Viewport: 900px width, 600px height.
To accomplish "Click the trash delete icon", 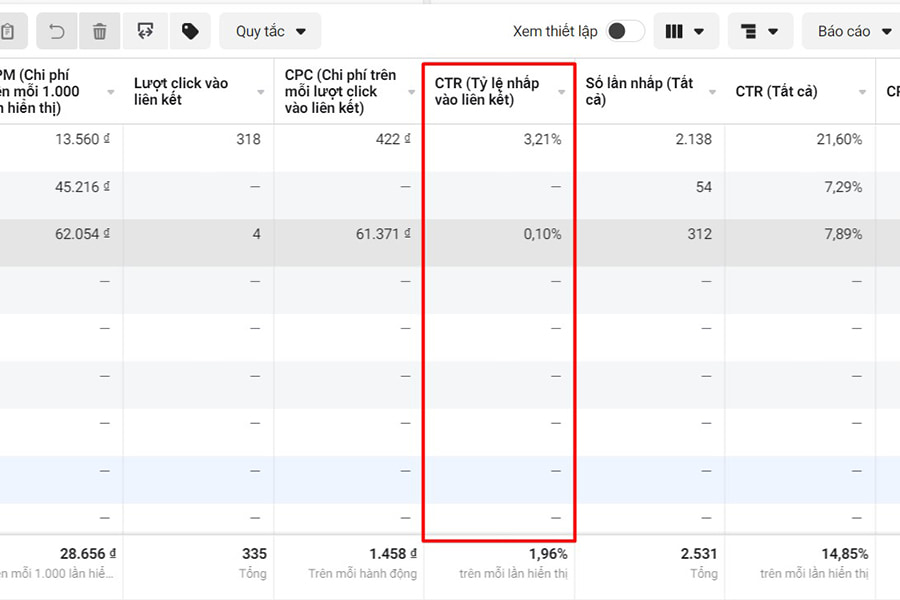I will [x=100, y=31].
